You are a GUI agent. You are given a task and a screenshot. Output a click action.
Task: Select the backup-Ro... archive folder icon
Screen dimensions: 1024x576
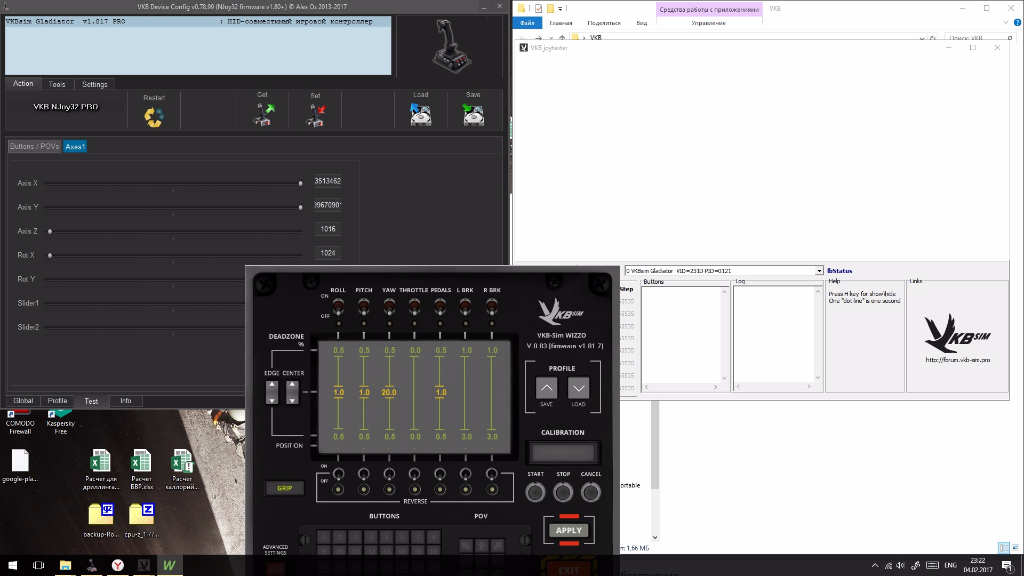tap(101, 520)
